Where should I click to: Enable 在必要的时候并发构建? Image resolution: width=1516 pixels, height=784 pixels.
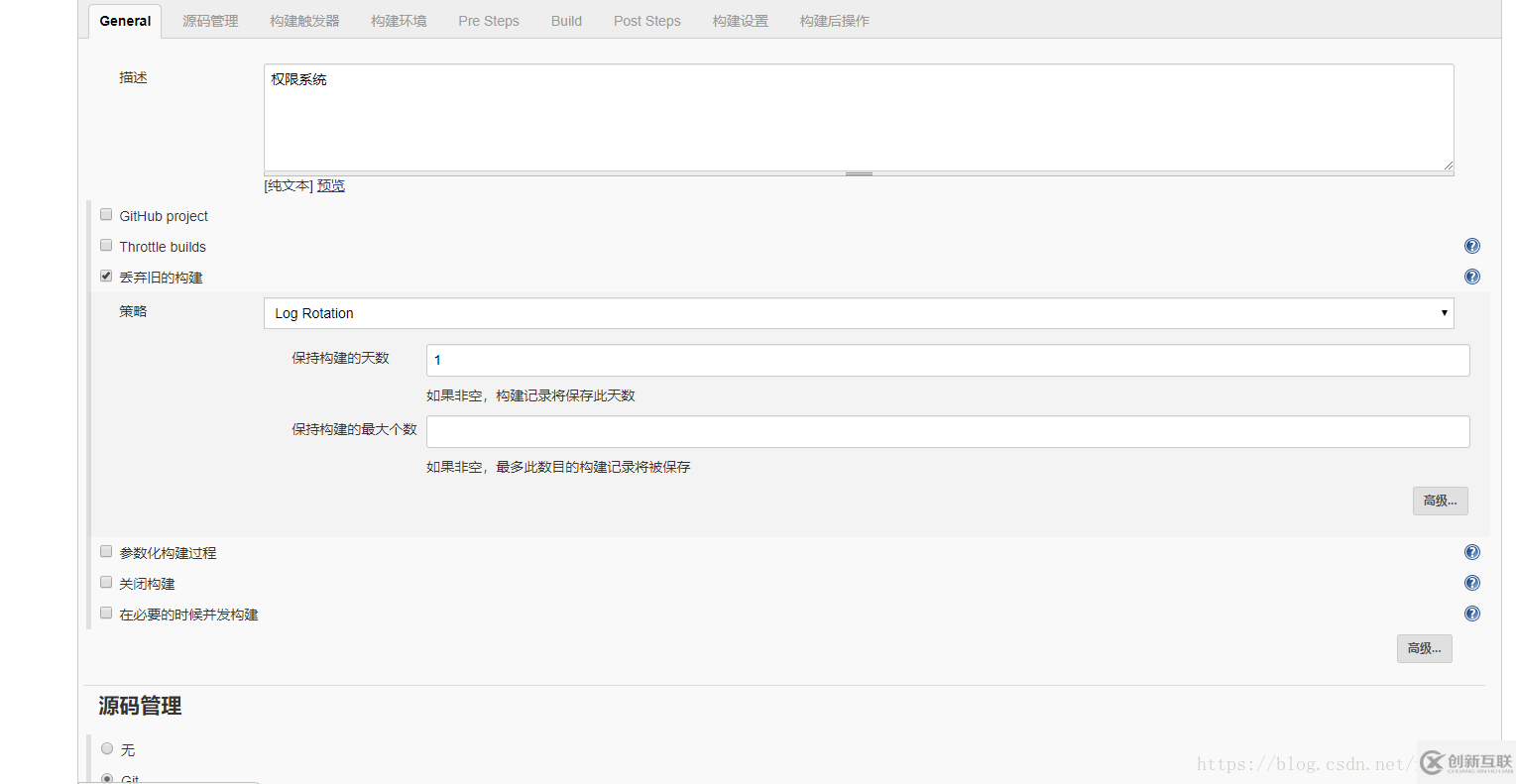(x=106, y=613)
